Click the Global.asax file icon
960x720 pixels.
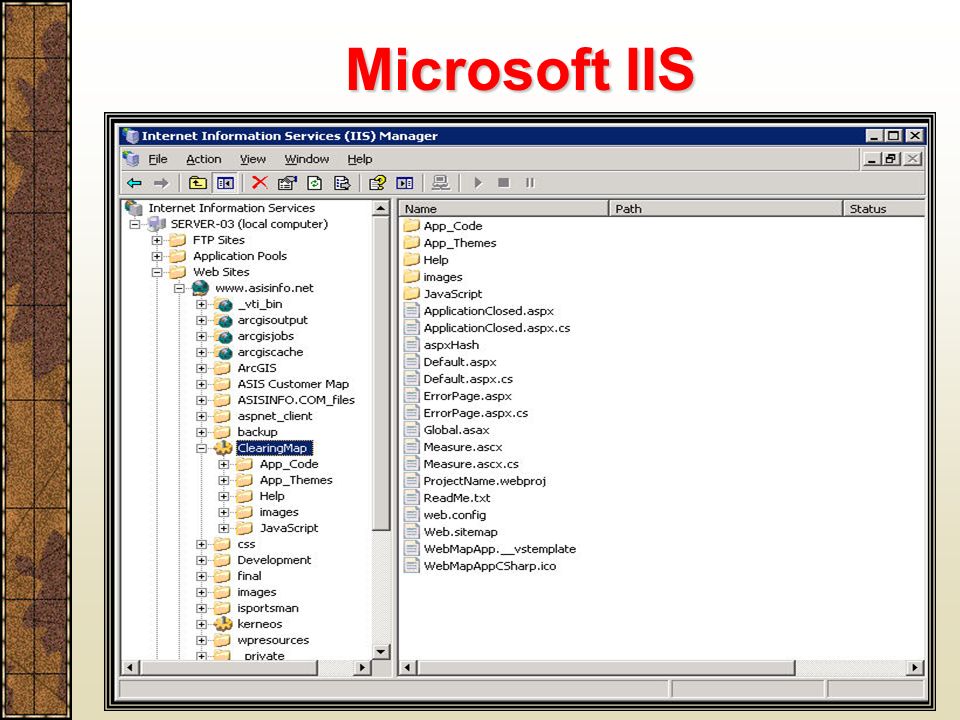411,430
